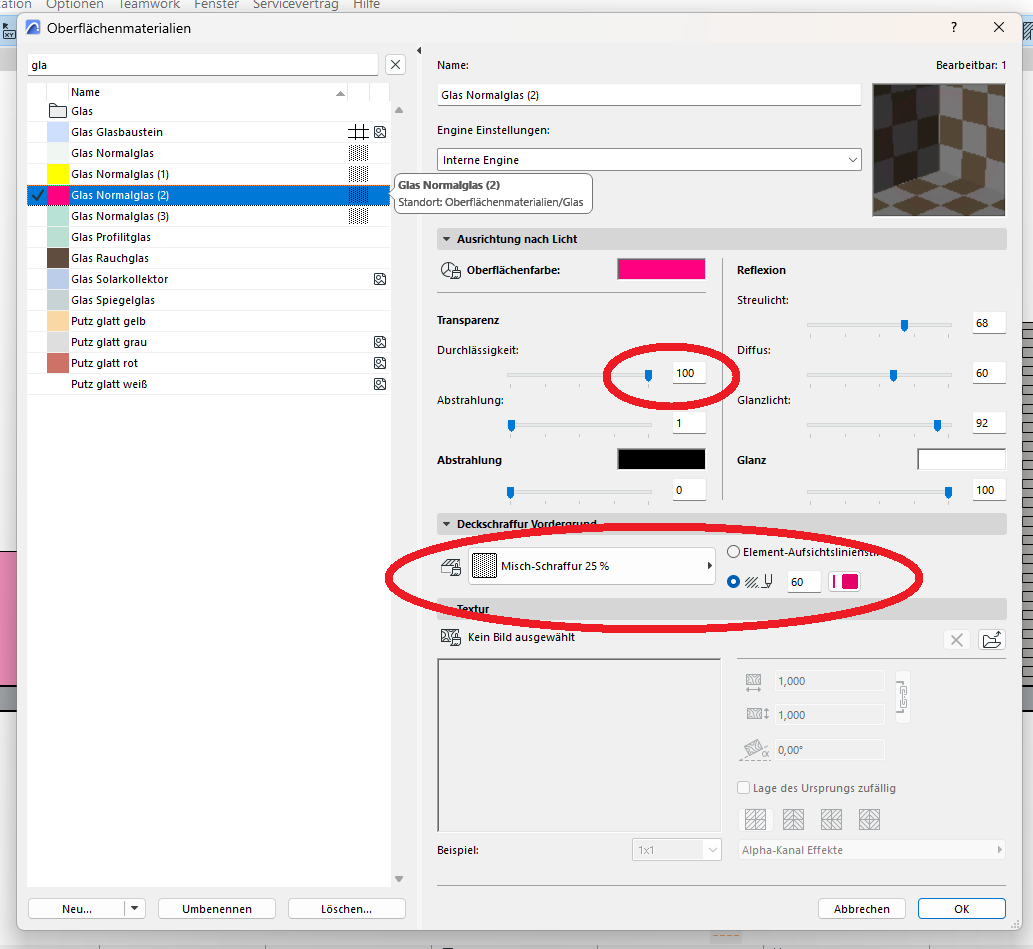Viewport: 1033px width, 949px height.
Task: Select the third texture mirroring pattern icon
Action: pos(831,819)
